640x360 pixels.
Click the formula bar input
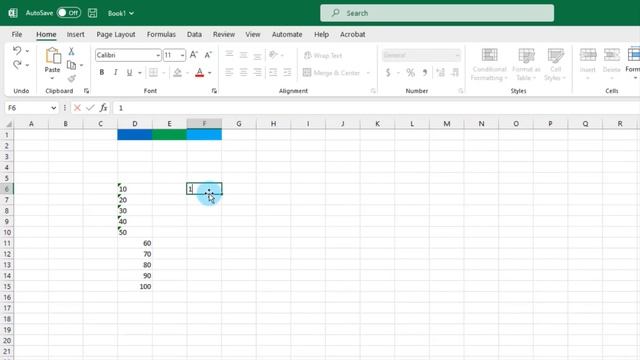point(376,108)
